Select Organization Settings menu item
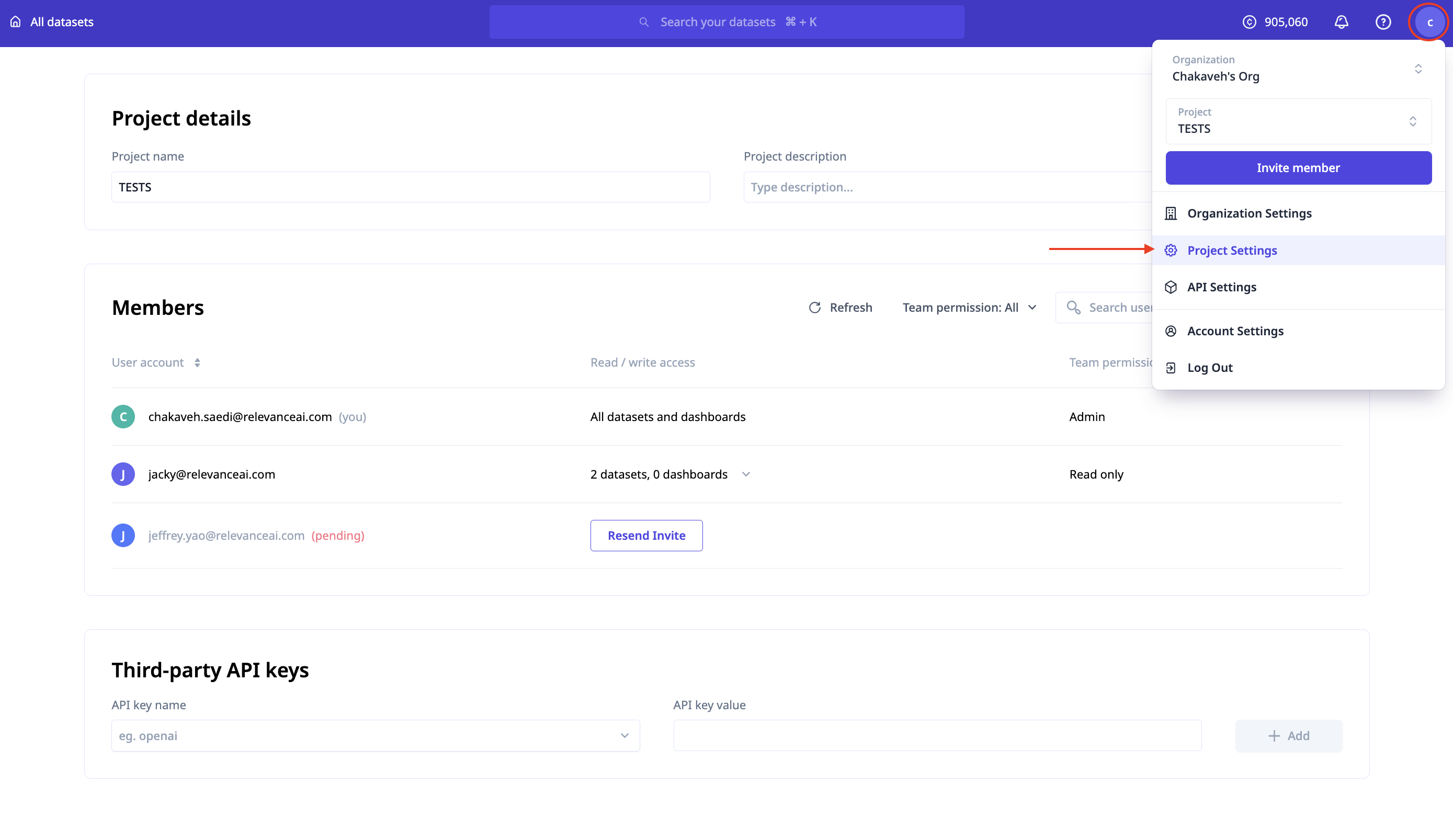This screenshot has height=840, width=1453. click(x=1249, y=213)
